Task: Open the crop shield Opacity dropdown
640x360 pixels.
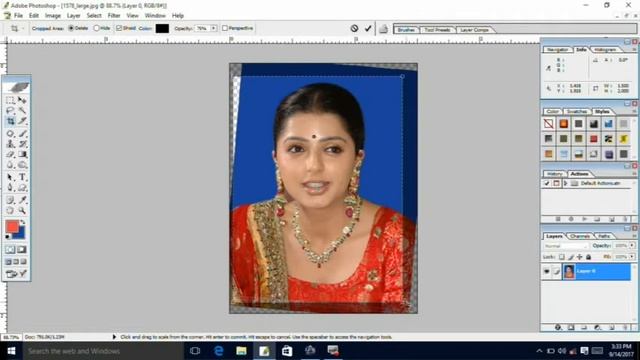Action: pyautogui.click(x=213, y=28)
